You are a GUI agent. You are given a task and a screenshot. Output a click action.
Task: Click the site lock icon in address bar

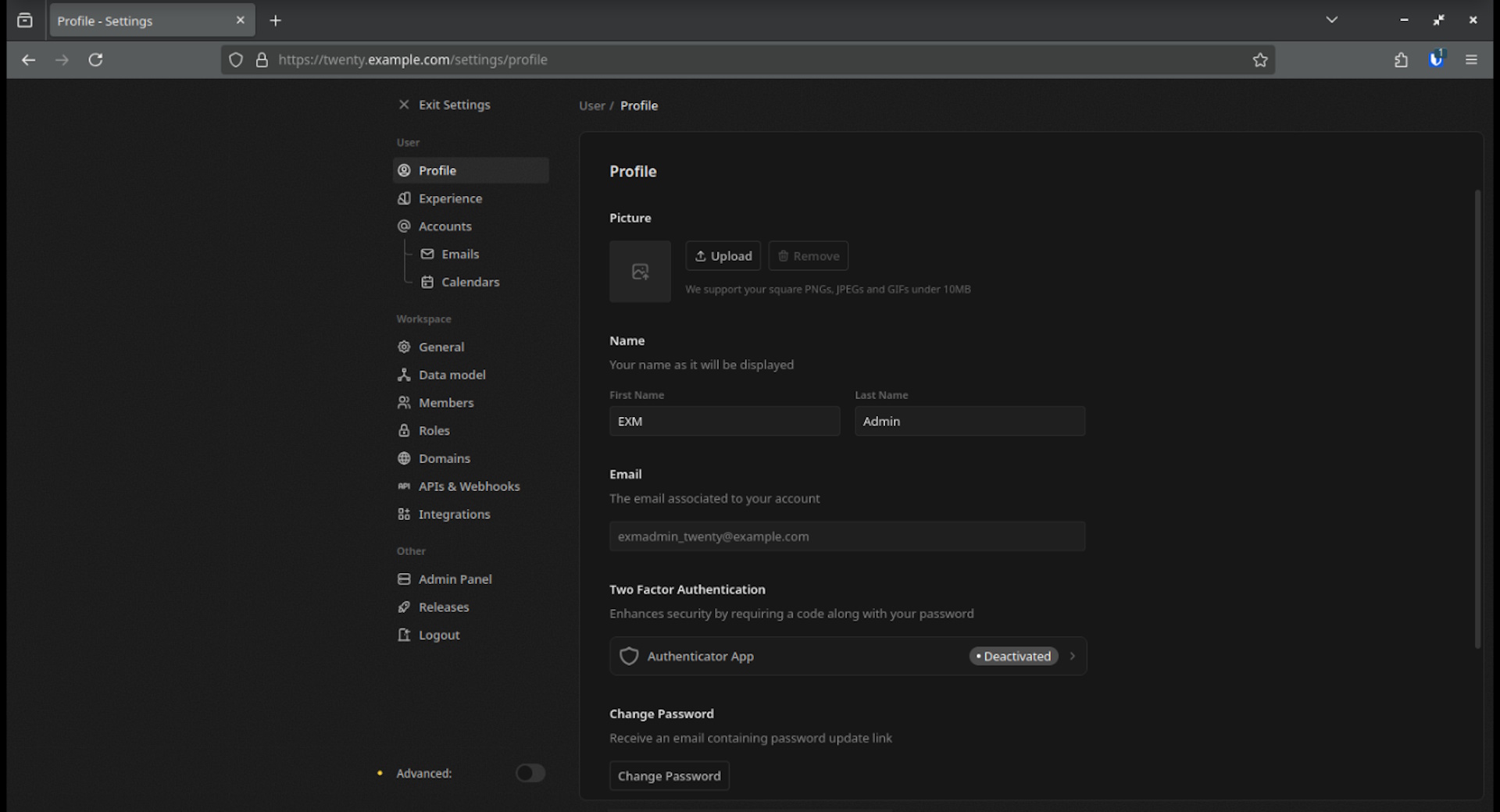(262, 60)
